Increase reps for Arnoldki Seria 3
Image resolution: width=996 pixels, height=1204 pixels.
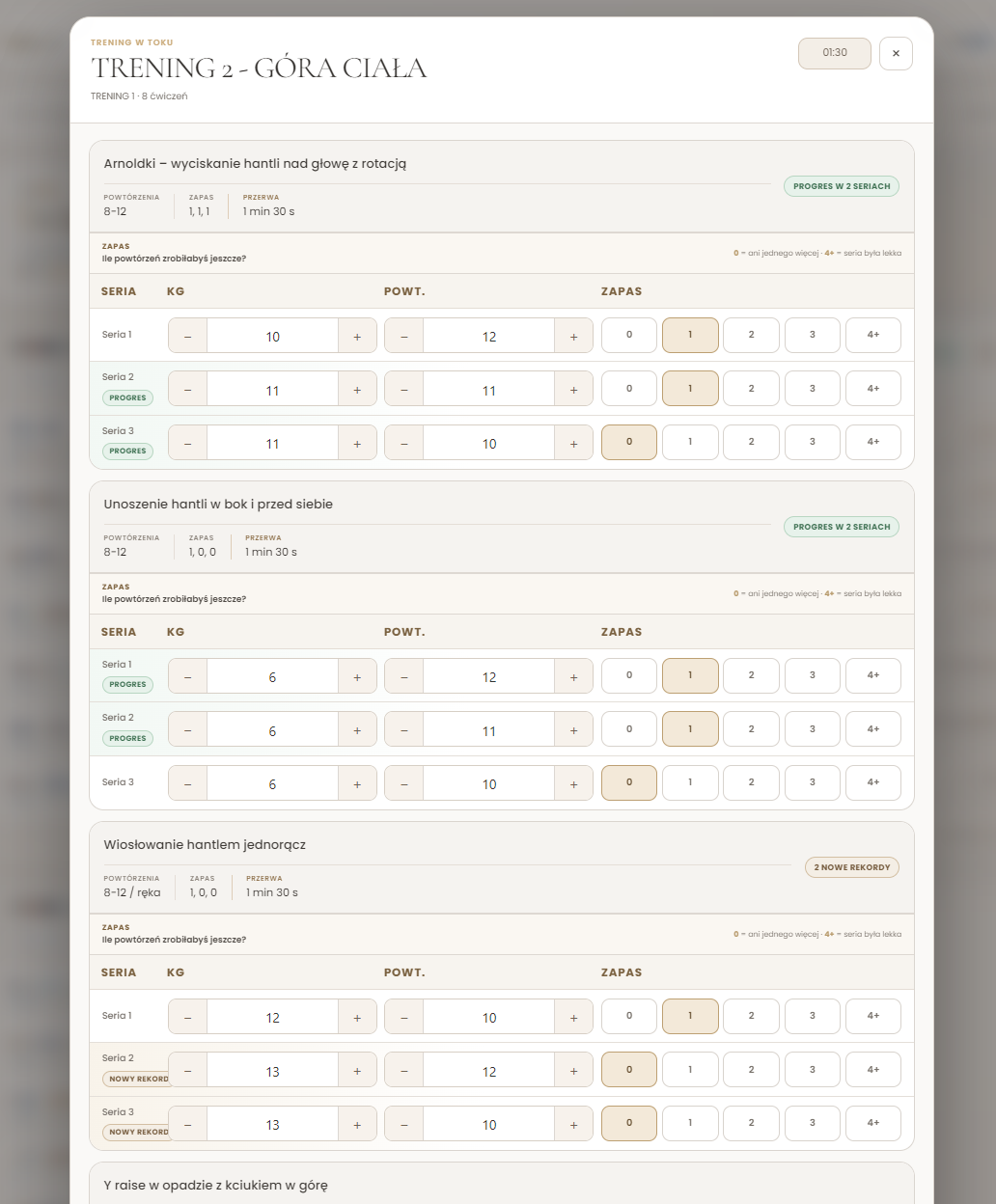pos(573,443)
